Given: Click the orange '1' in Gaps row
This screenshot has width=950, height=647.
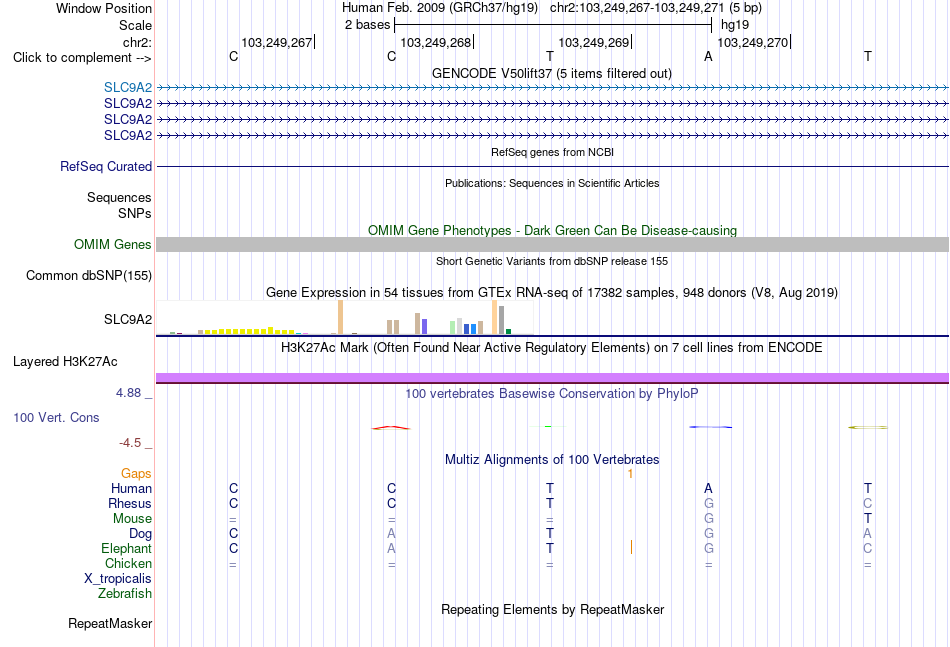Looking at the screenshot, I should tap(630, 474).
